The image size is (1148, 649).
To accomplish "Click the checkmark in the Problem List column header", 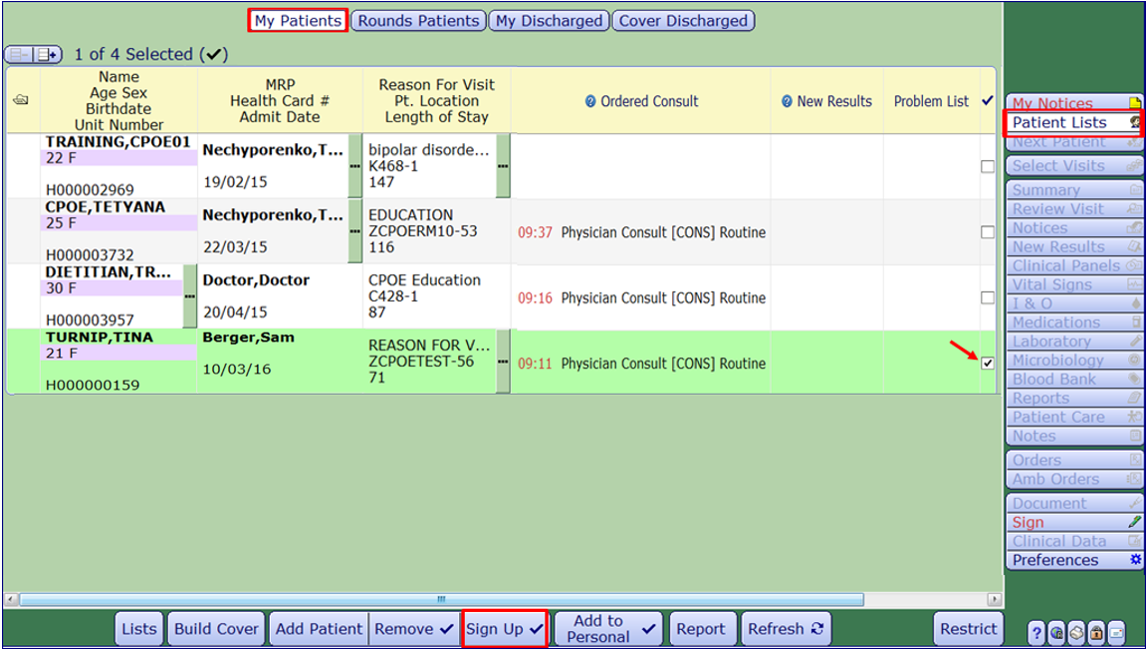I will click(986, 100).
